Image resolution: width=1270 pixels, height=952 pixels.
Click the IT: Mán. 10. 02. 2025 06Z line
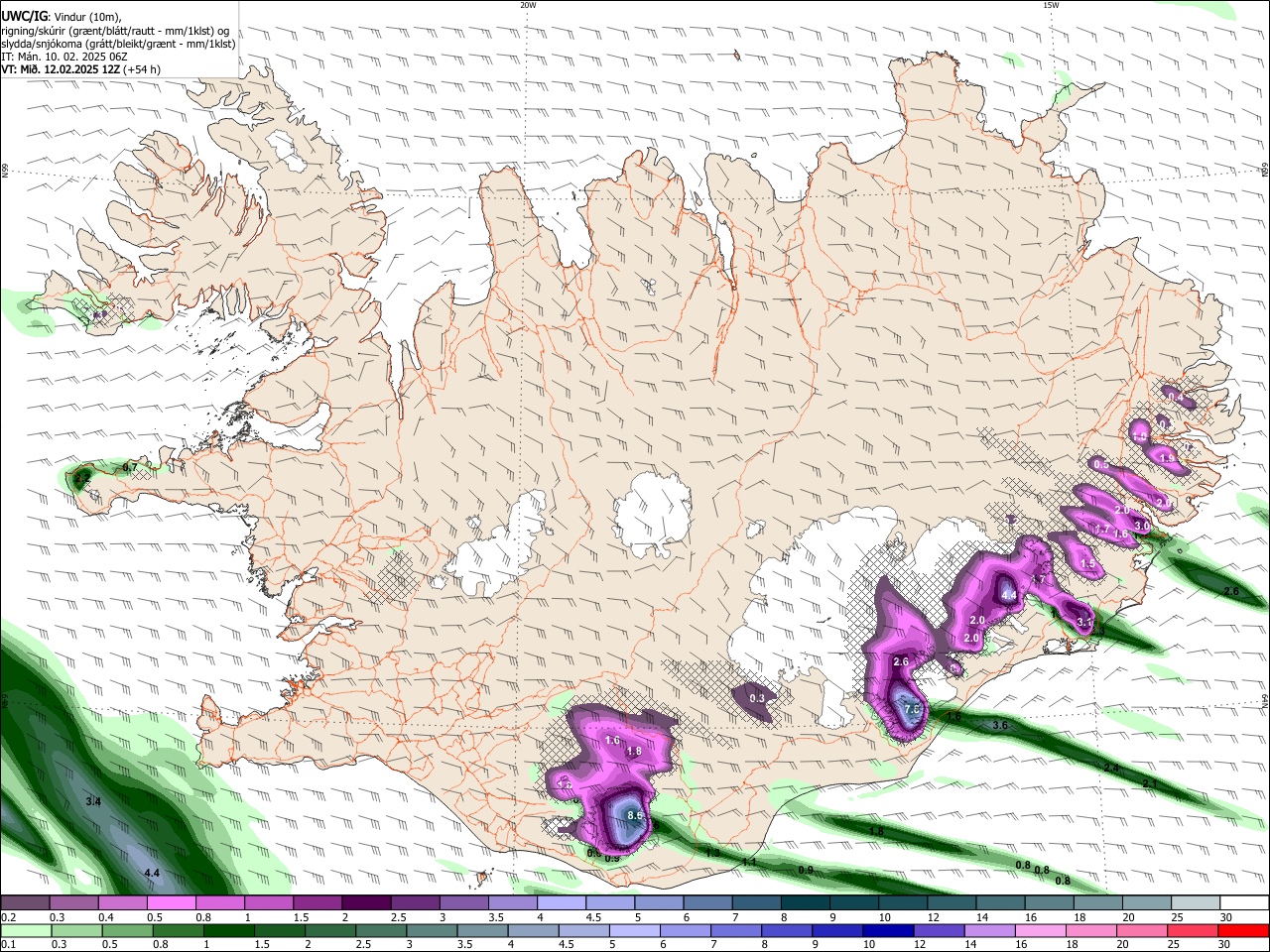pos(64,57)
